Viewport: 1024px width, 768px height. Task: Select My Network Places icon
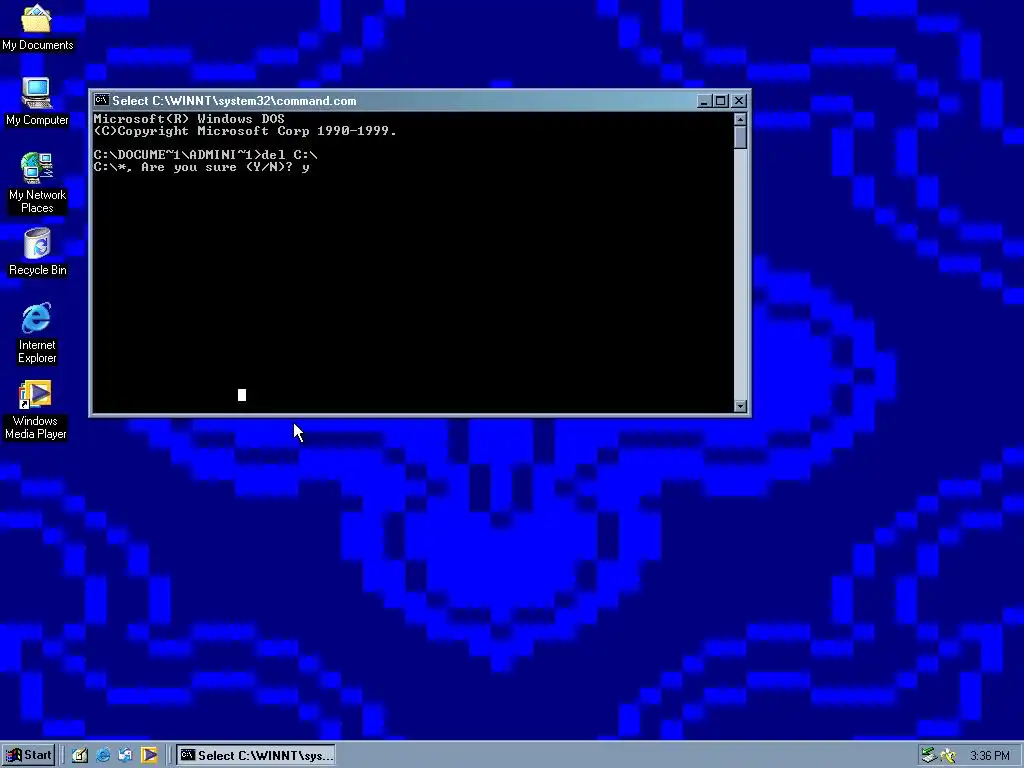37,183
